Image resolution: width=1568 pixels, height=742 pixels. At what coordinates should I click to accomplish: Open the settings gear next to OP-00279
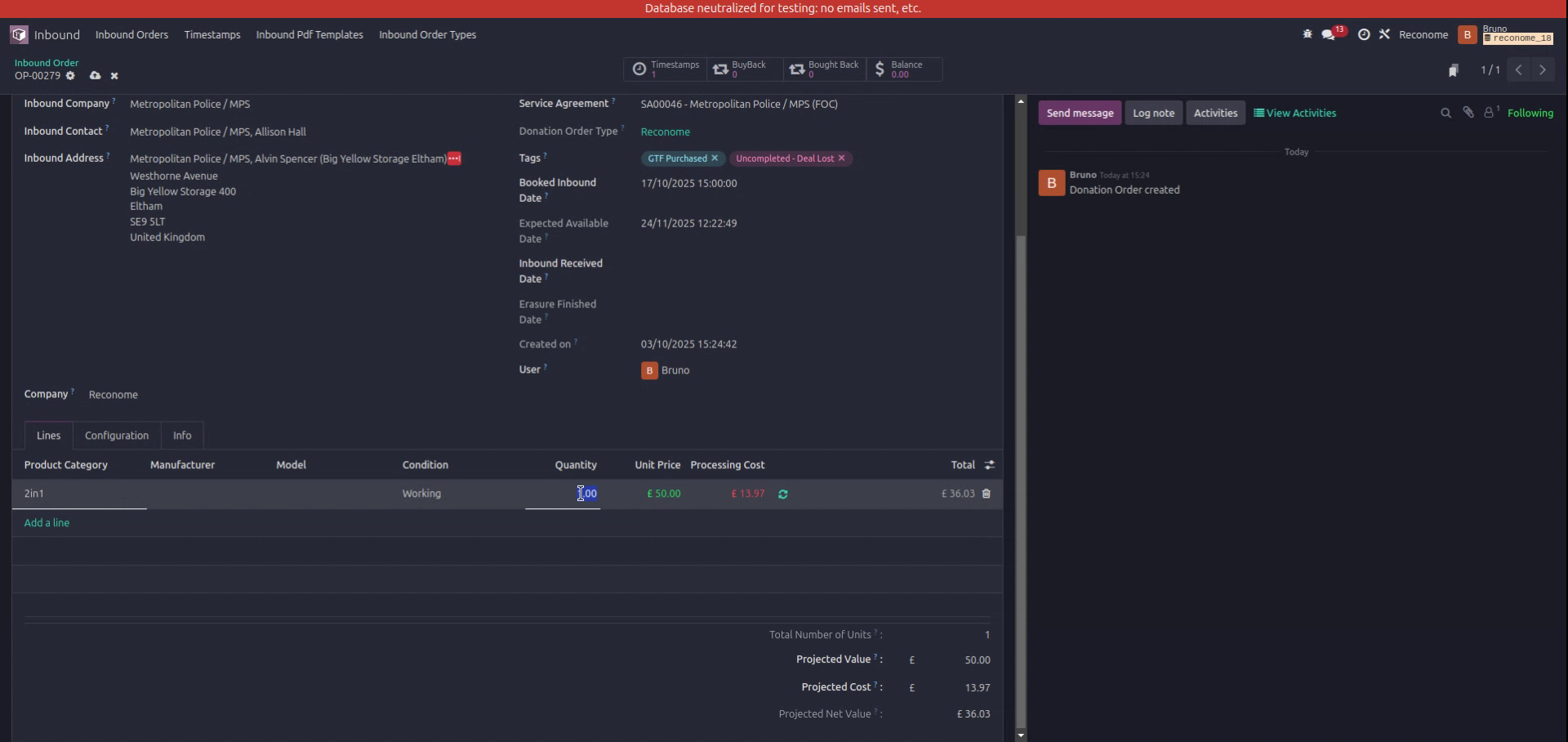pyautogui.click(x=71, y=75)
